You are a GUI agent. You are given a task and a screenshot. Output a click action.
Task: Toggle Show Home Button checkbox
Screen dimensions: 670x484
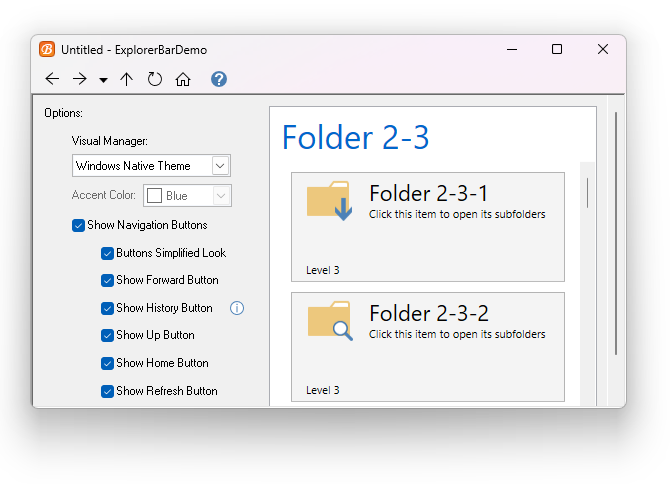[x=107, y=363]
